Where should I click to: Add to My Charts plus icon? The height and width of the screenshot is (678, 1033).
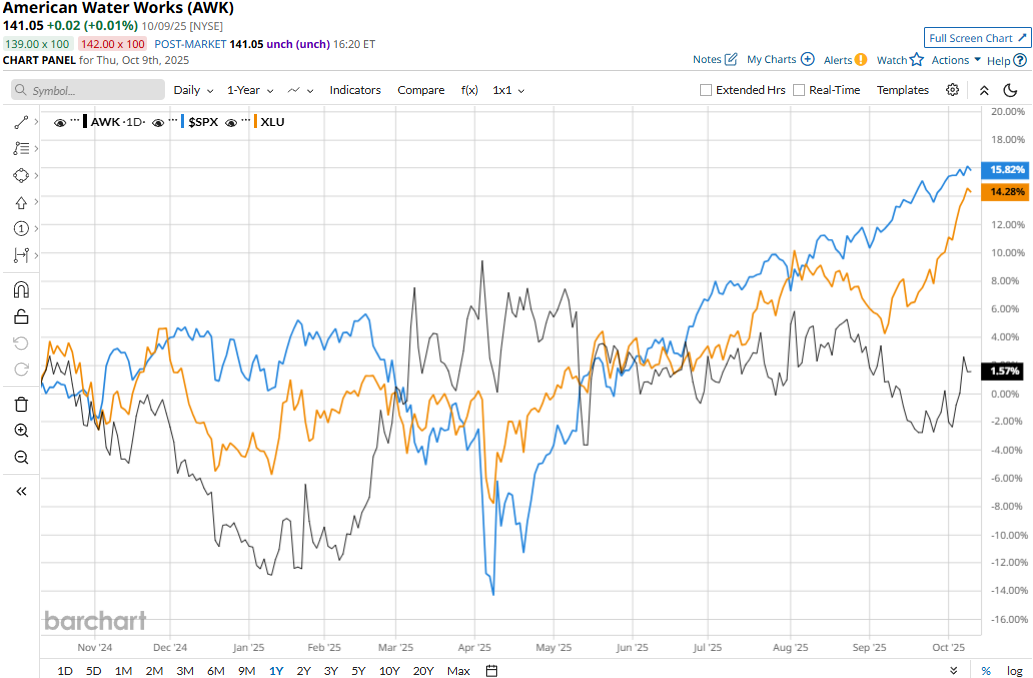tap(808, 59)
